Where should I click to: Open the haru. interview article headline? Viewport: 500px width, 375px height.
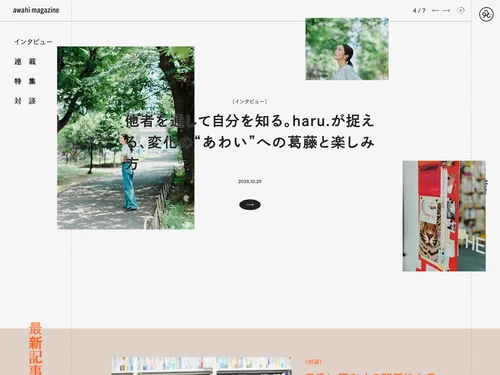[250, 142]
